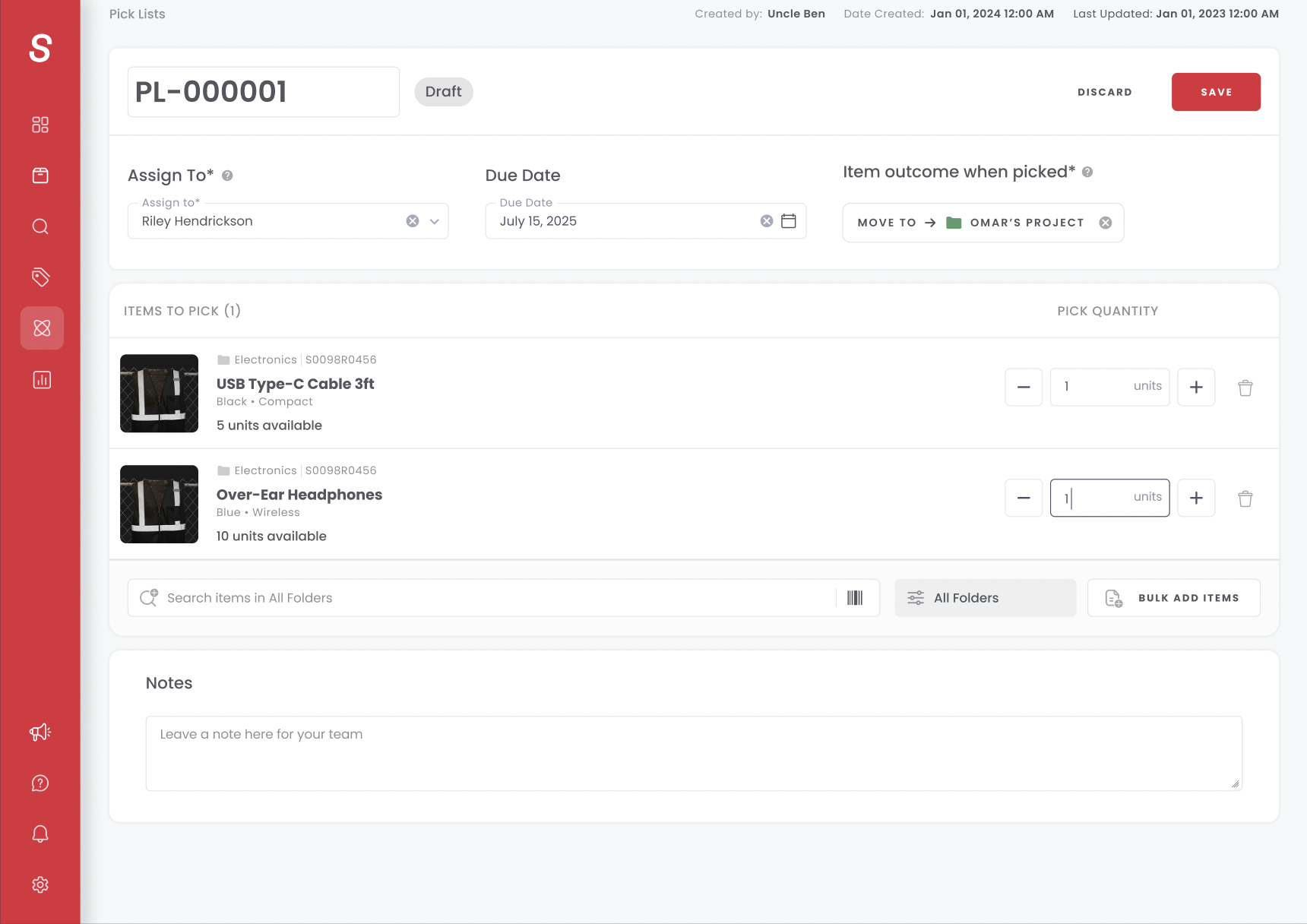Open help chat via question icon
1307x924 pixels.
click(40, 783)
